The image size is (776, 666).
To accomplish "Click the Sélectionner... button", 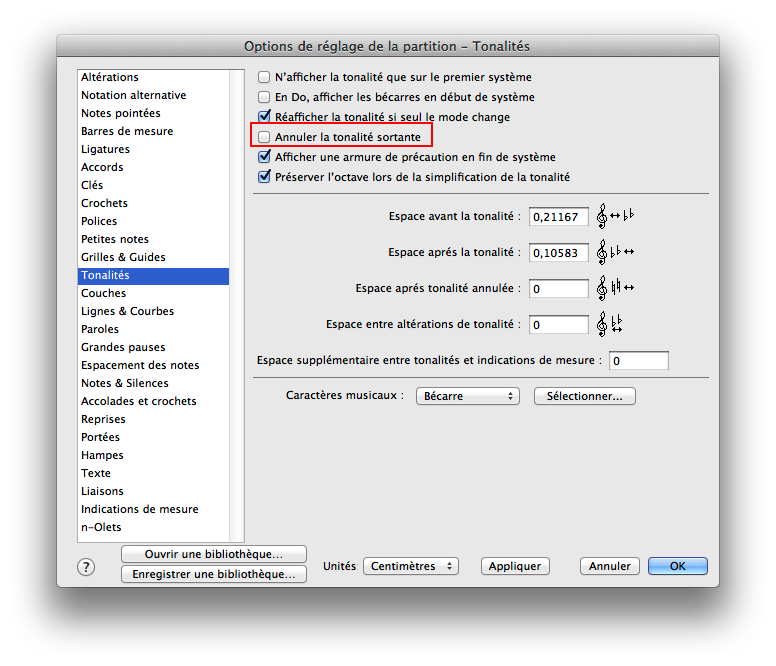I will click(x=585, y=396).
